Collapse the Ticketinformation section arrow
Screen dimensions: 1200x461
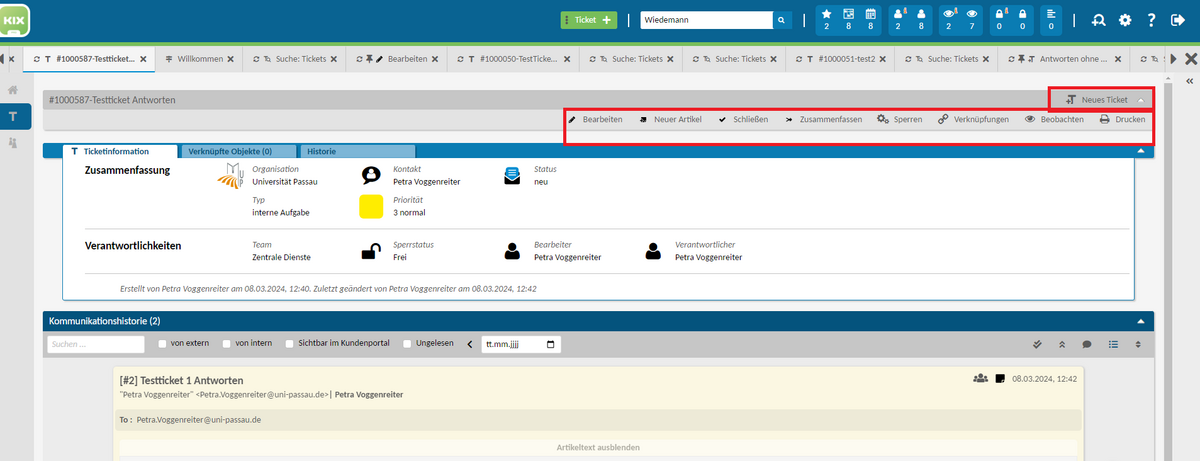click(x=1140, y=151)
